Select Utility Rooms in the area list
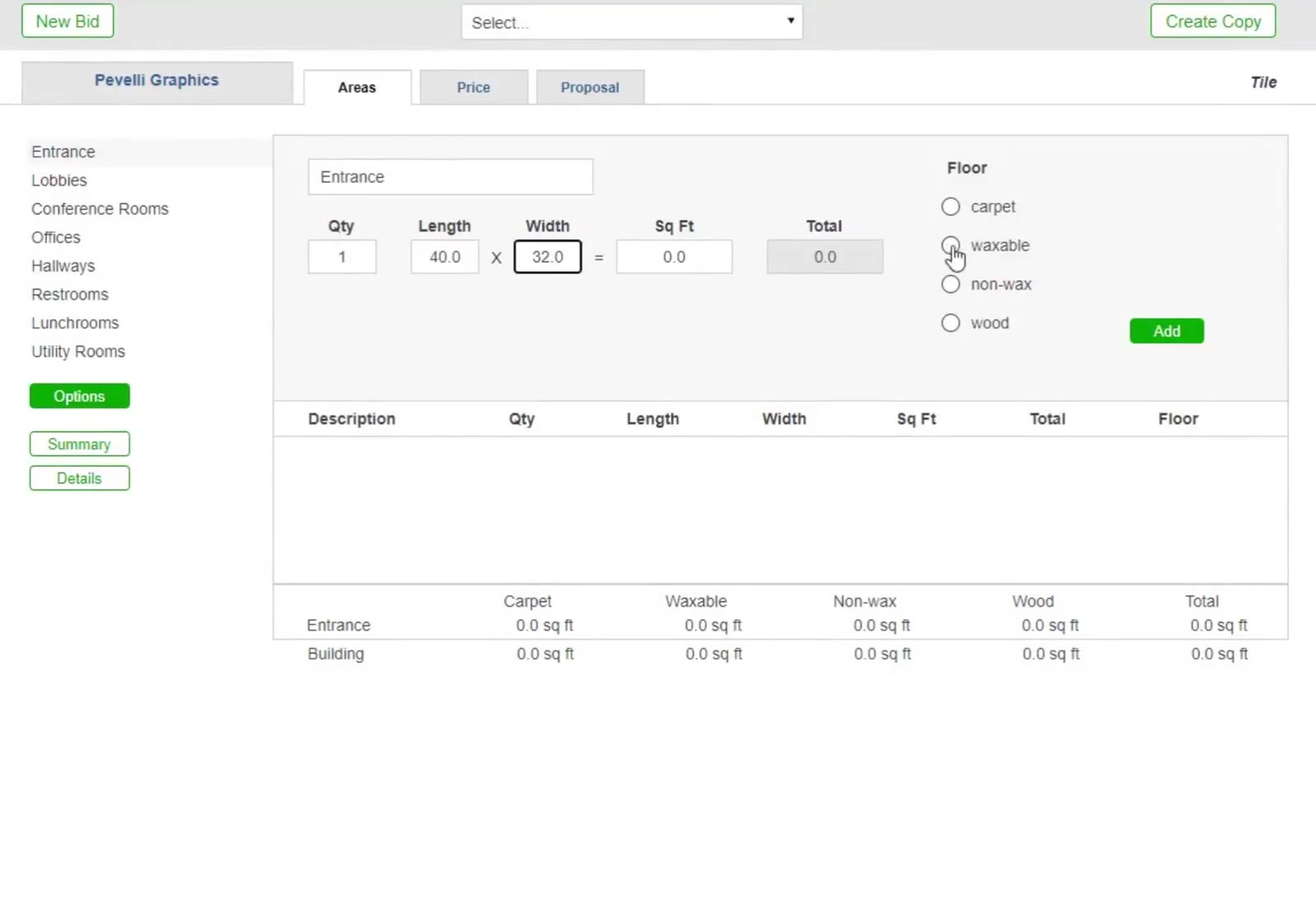This screenshot has width=1316, height=915. point(78,351)
